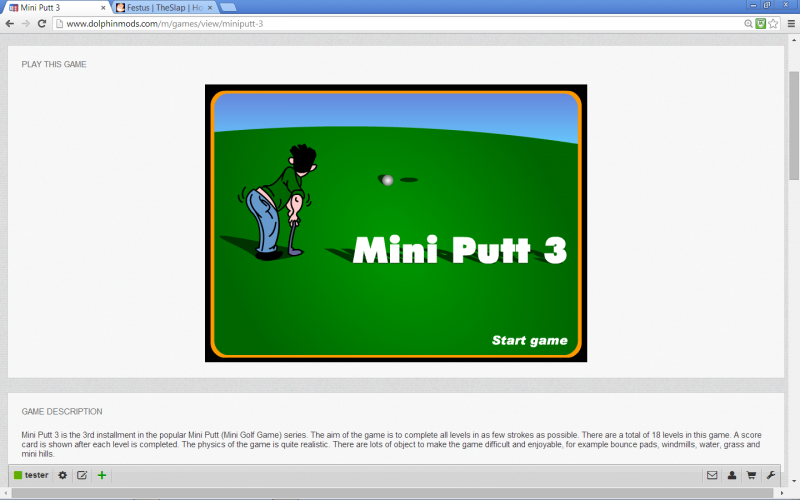Click the horizontal scrollbar thumb at bottom

tap(393, 493)
